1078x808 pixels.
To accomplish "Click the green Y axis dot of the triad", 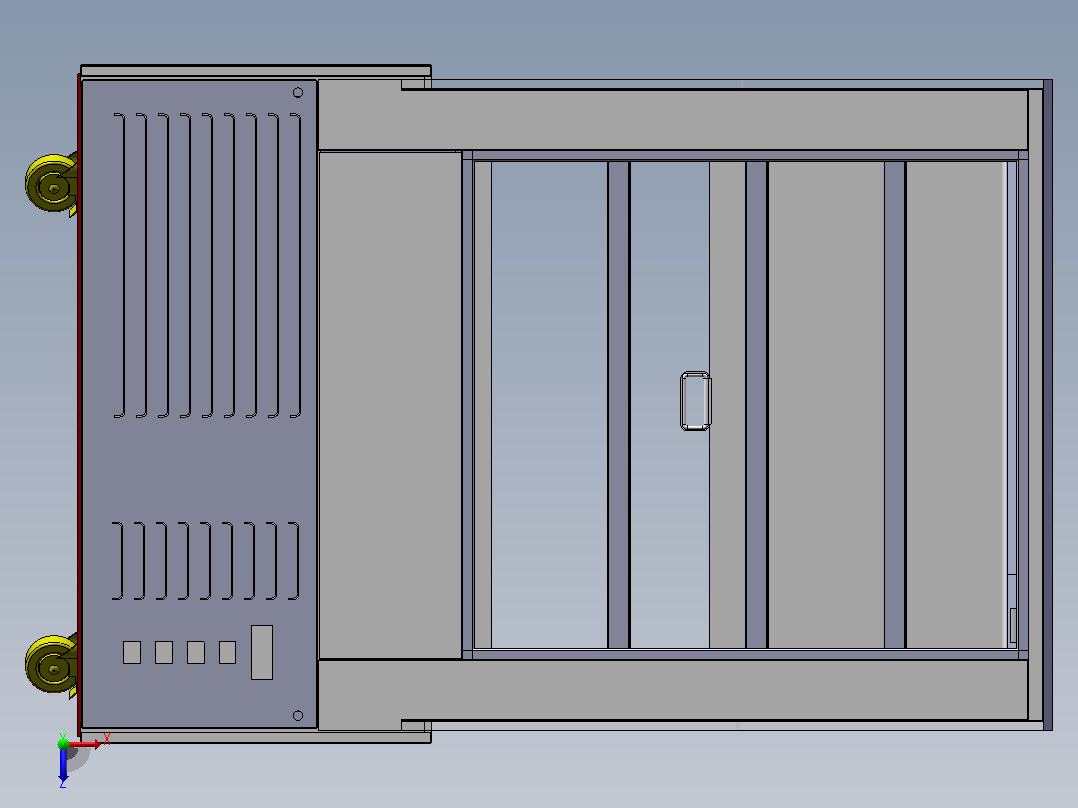I will click(63, 743).
